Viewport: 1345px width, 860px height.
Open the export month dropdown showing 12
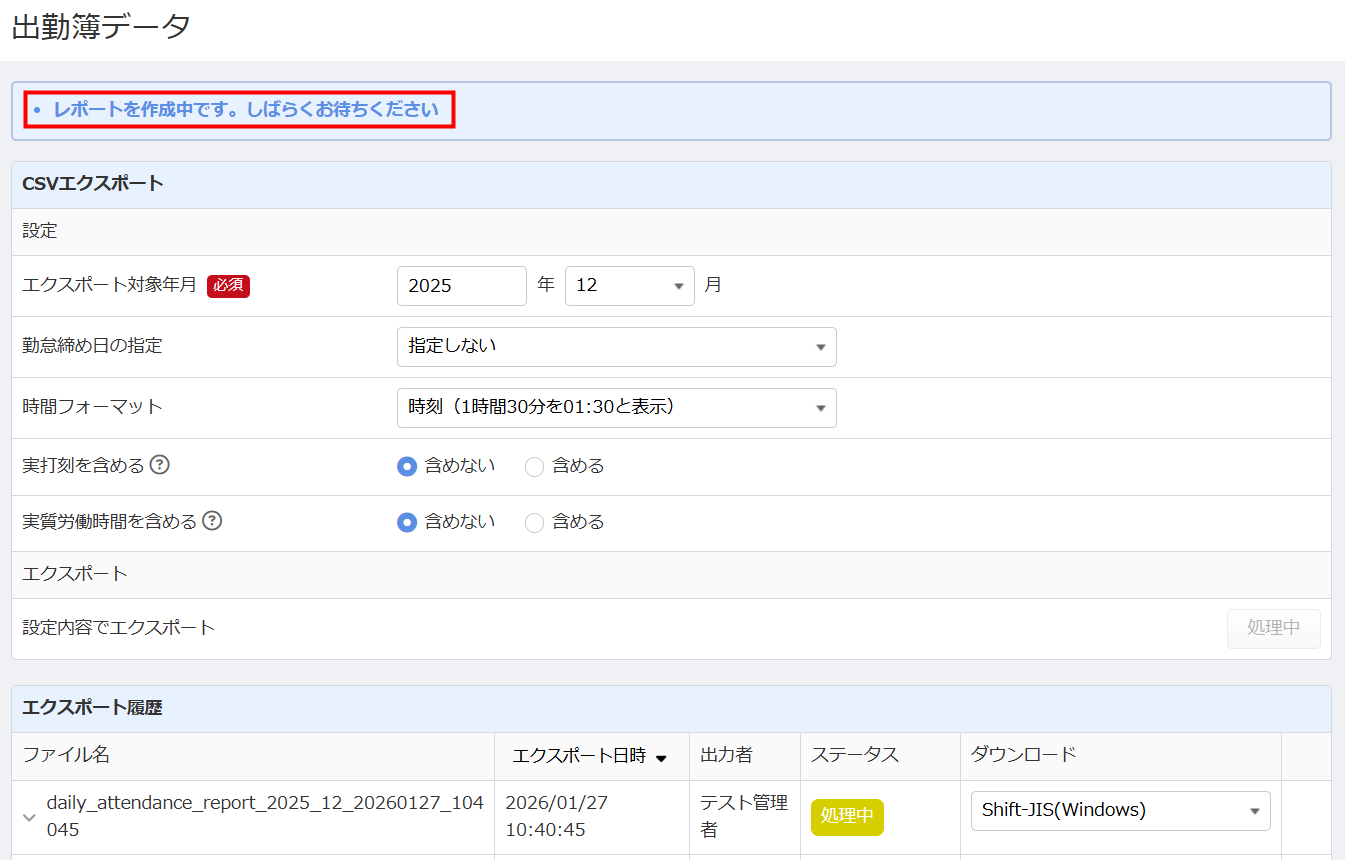[629, 286]
